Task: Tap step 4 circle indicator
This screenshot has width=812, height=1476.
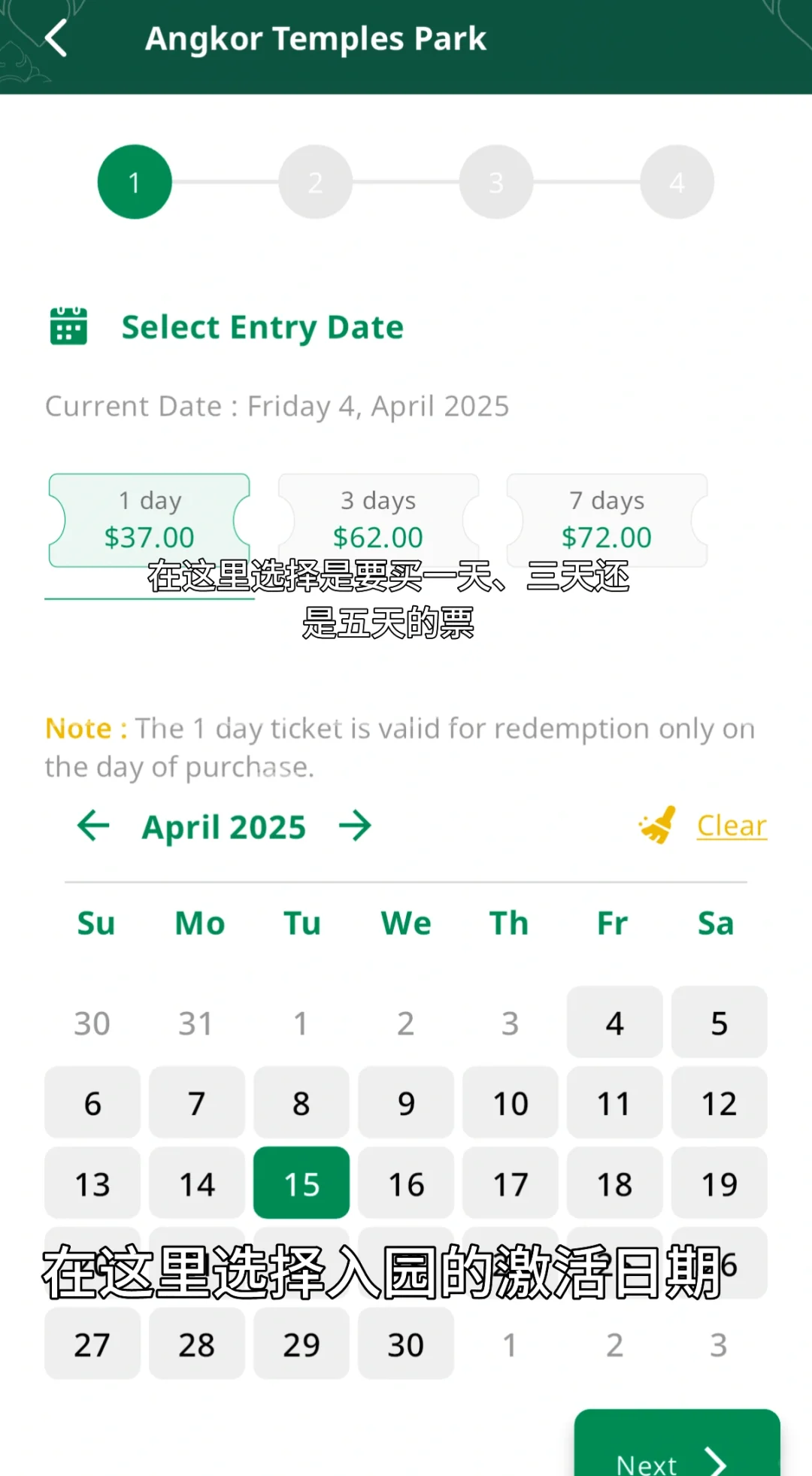Action: (677, 182)
